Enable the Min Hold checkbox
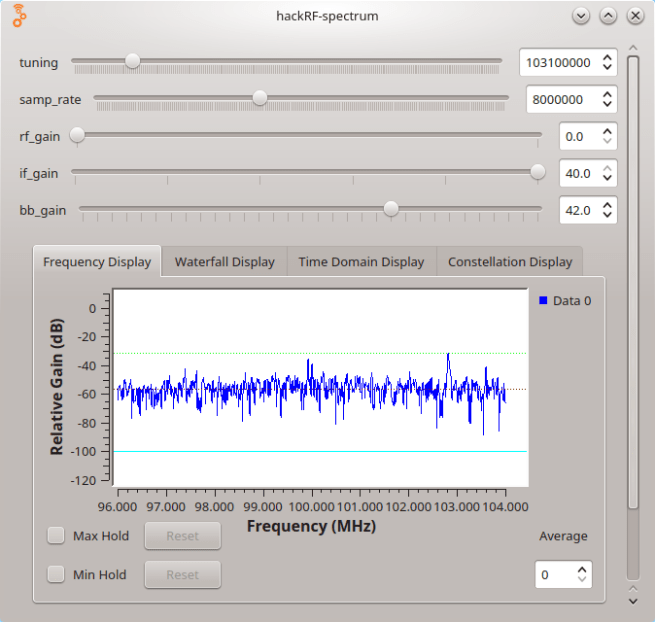Viewport: 655px width, 622px height. 57,575
